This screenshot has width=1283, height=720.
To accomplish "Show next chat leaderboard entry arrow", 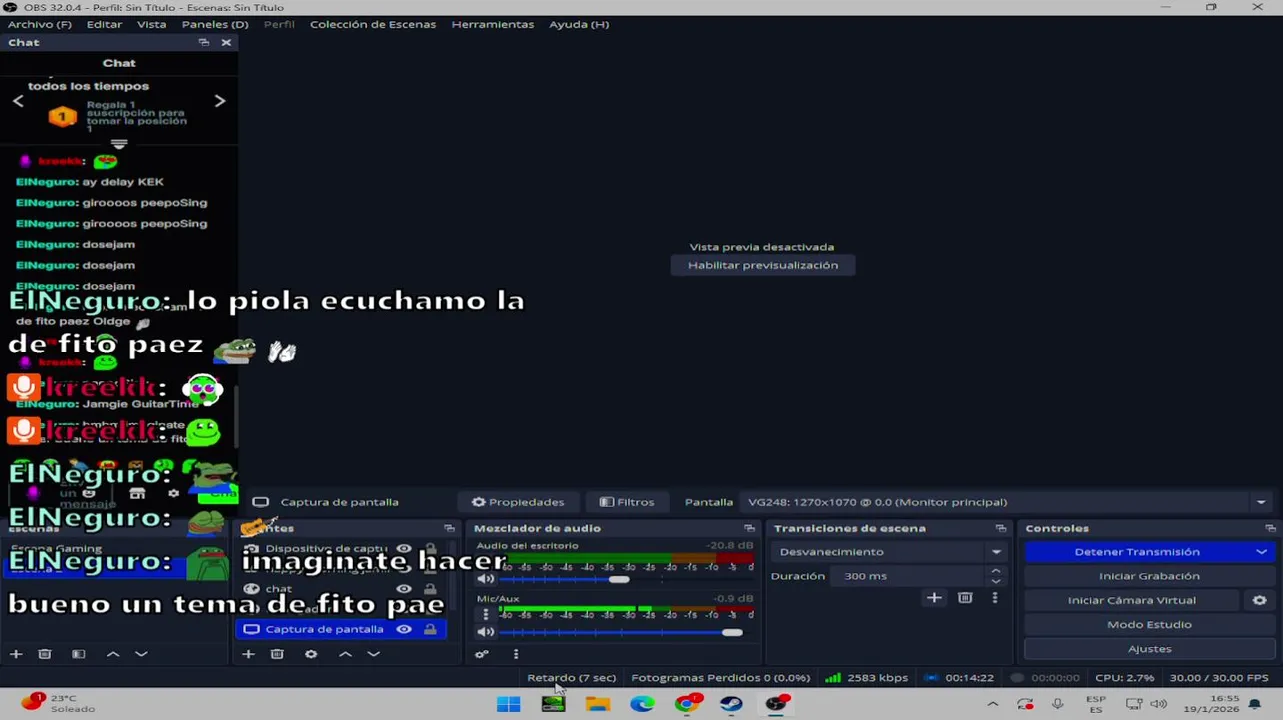I will [x=220, y=101].
